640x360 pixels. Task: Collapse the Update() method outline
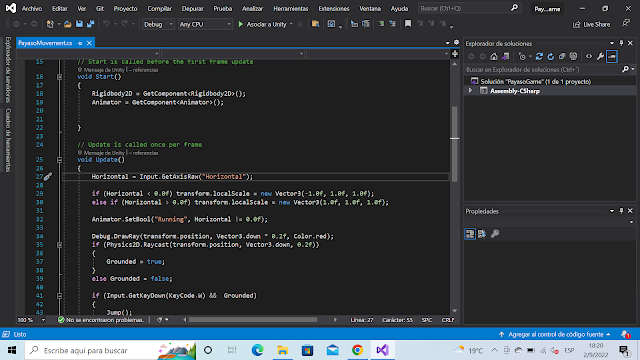[60, 160]
